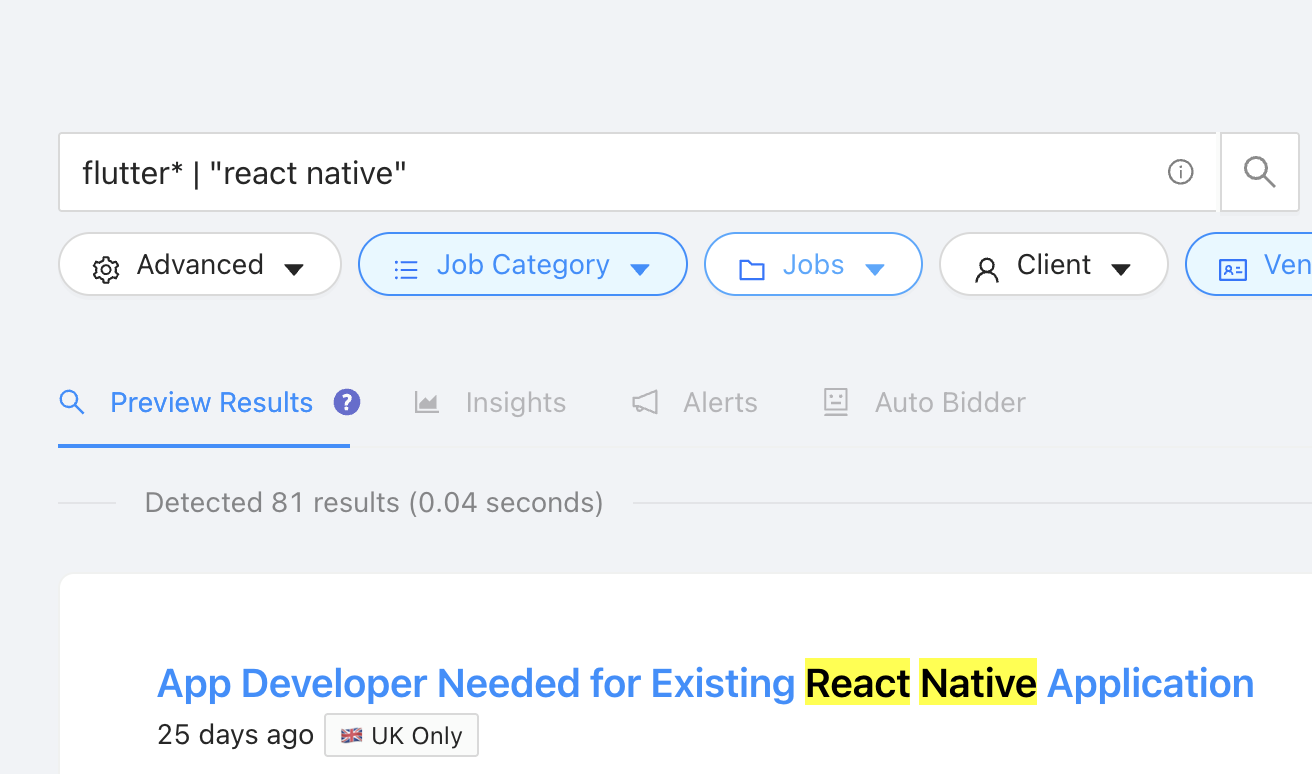Click the gear icon on Advanced filter
This screenshot has height=774, width=1312.
105,268
